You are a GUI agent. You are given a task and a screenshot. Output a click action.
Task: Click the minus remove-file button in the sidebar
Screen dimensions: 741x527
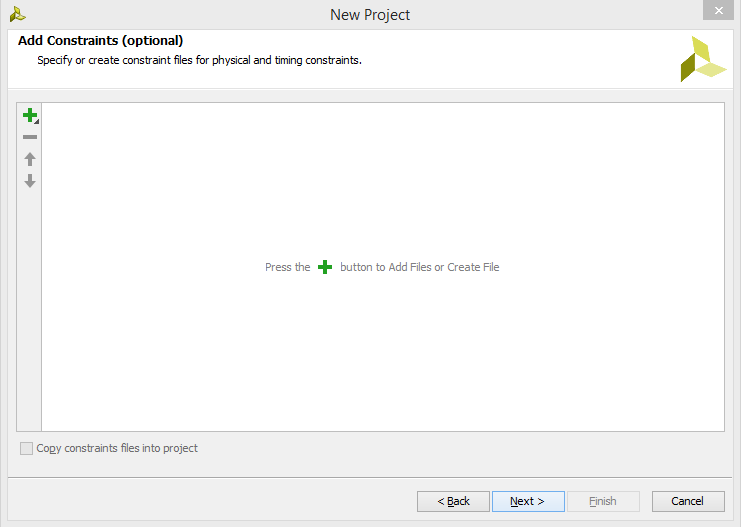(x=30, y=137)
